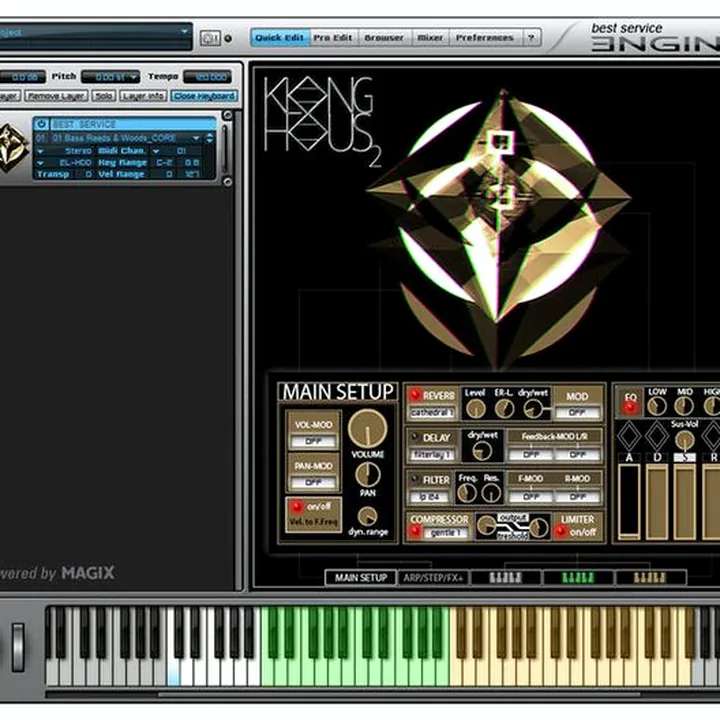The width and height of the screenshot is (720, 720).
Task: Switch to the Pro Edit tab
Action: click(333, 38)
